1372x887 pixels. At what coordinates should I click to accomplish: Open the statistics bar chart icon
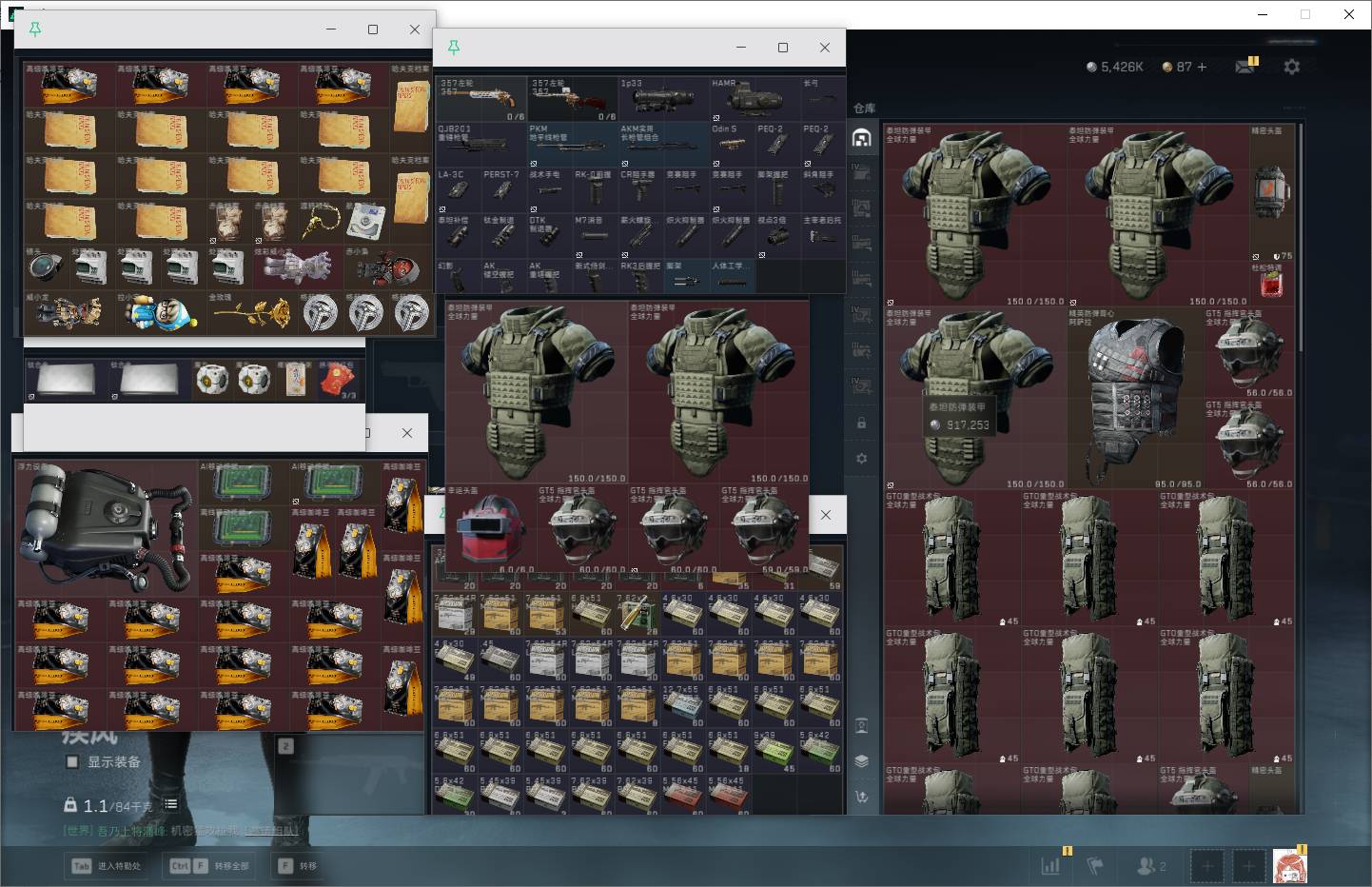coord(1050,866)
